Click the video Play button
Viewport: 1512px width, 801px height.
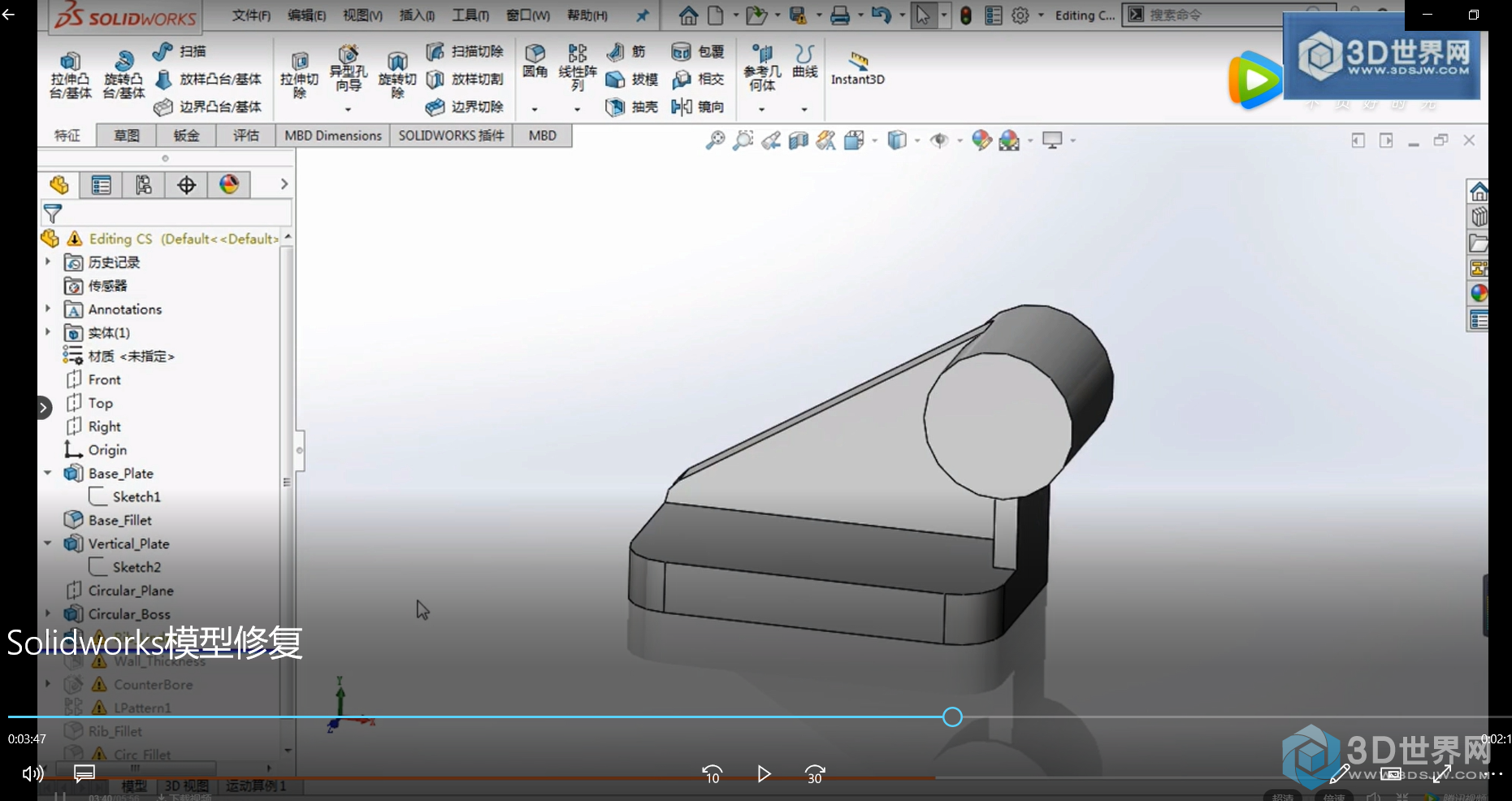(x=764, y=773)
